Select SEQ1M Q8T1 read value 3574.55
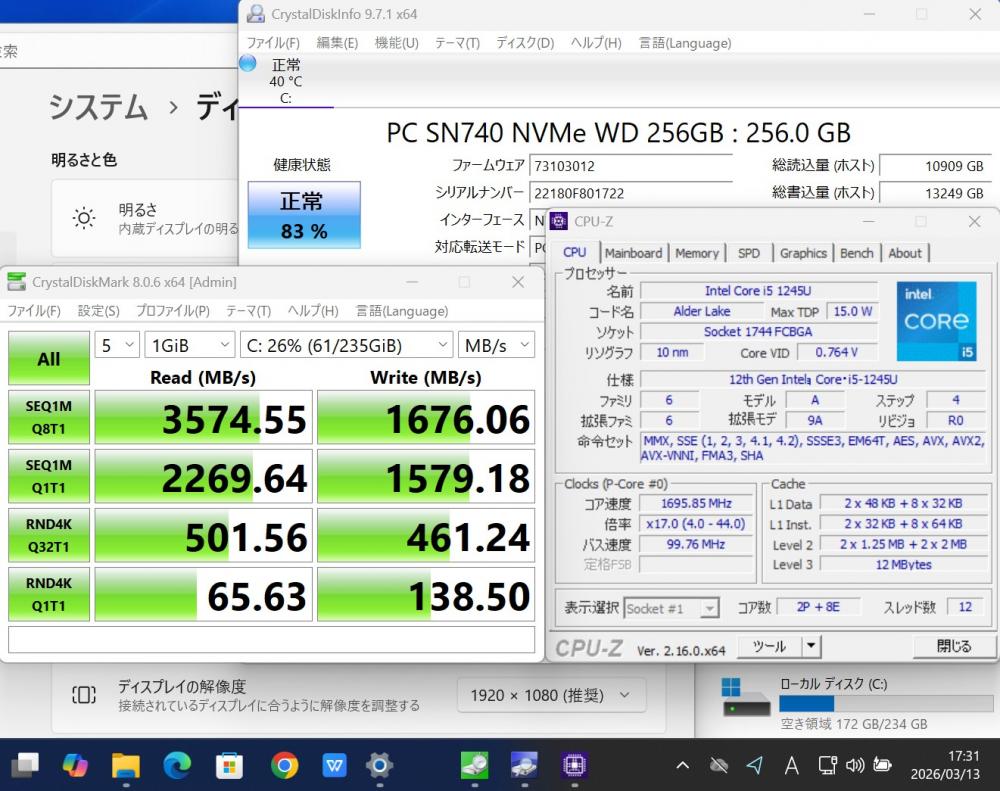 [204, 418]
